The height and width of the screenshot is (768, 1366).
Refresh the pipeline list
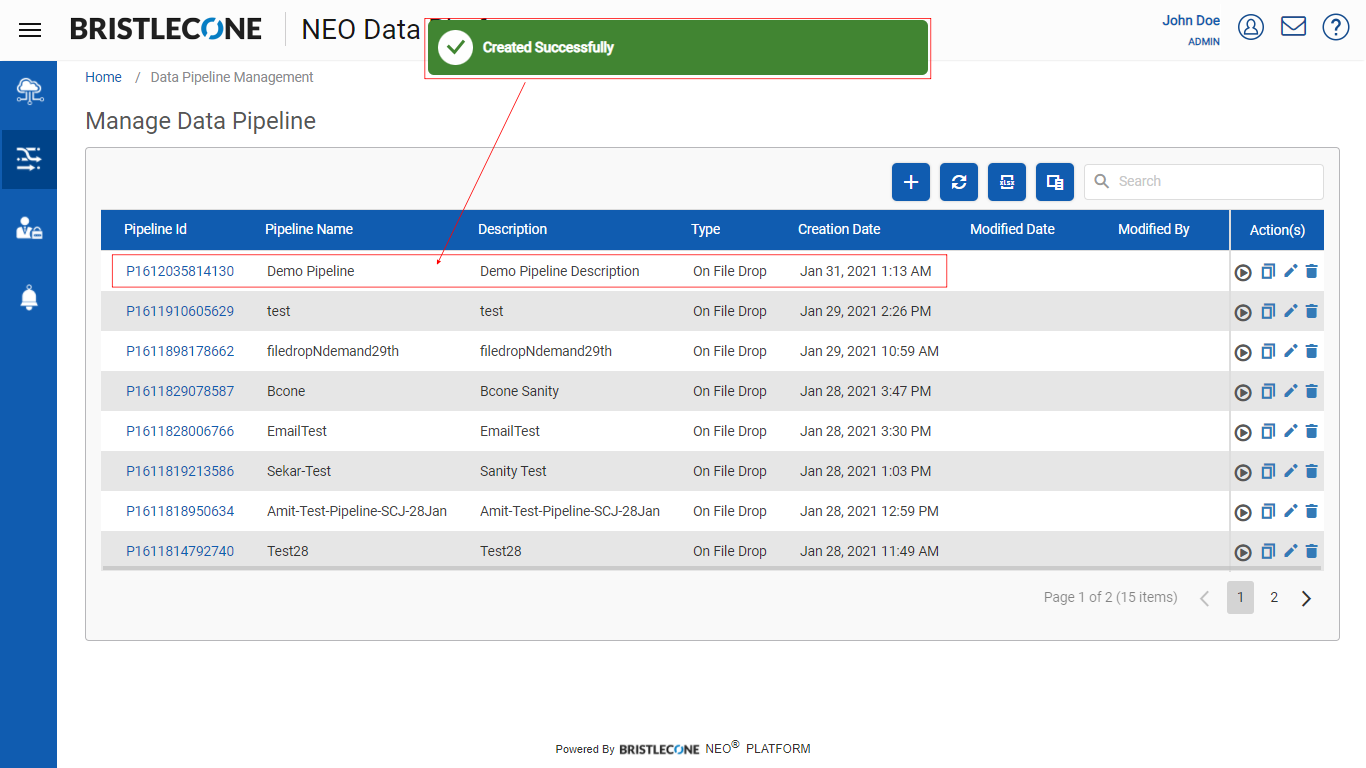click(x=959, y=182)
